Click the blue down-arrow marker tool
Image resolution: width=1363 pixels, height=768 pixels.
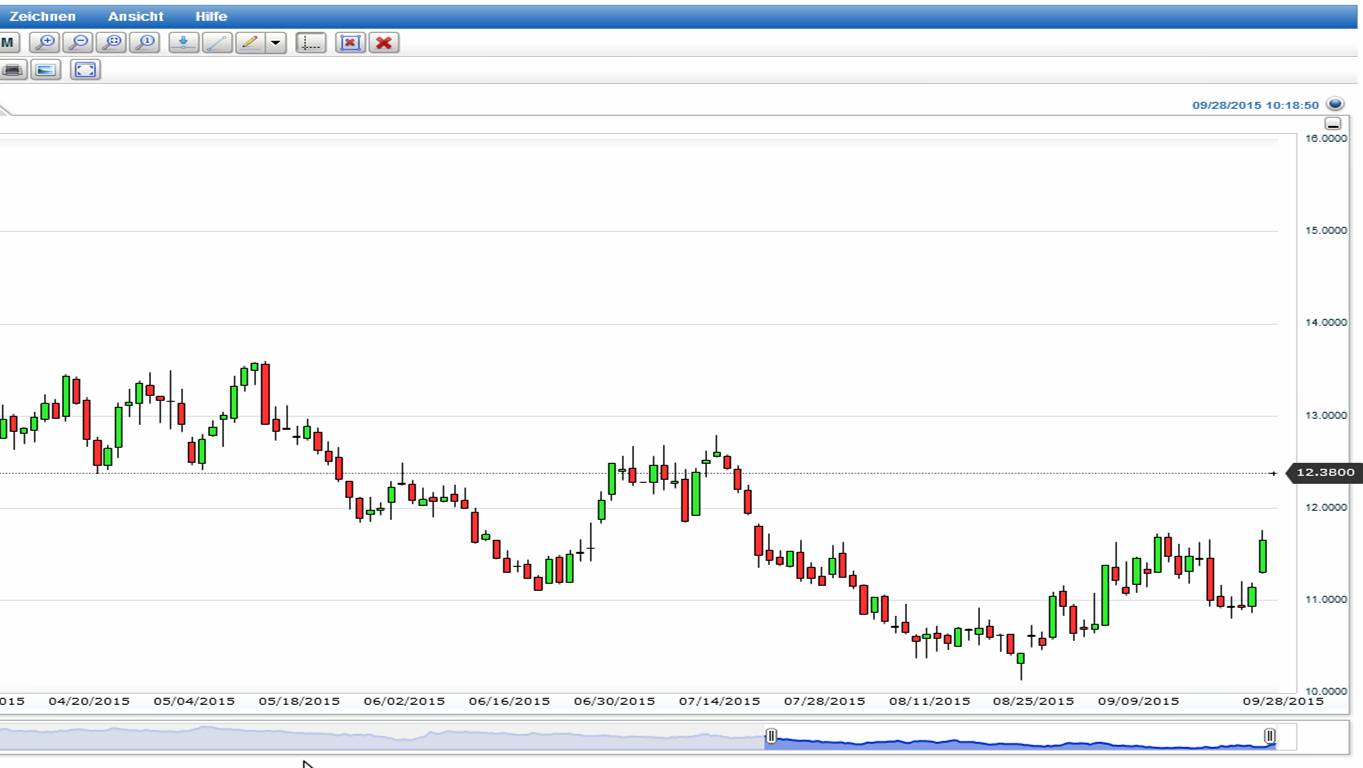pos(183,42)
